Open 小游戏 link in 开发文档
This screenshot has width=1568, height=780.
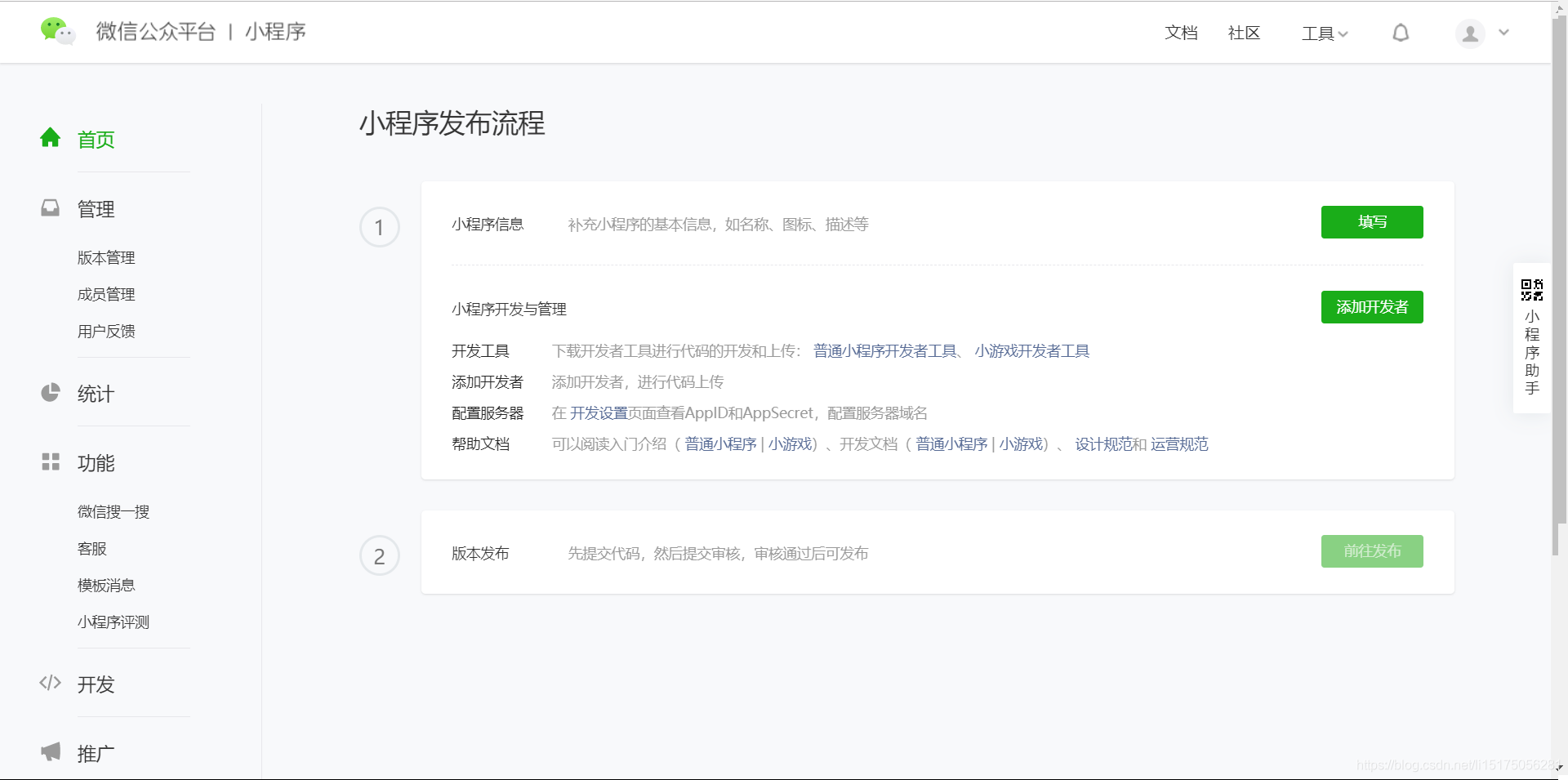(1021, 444)
